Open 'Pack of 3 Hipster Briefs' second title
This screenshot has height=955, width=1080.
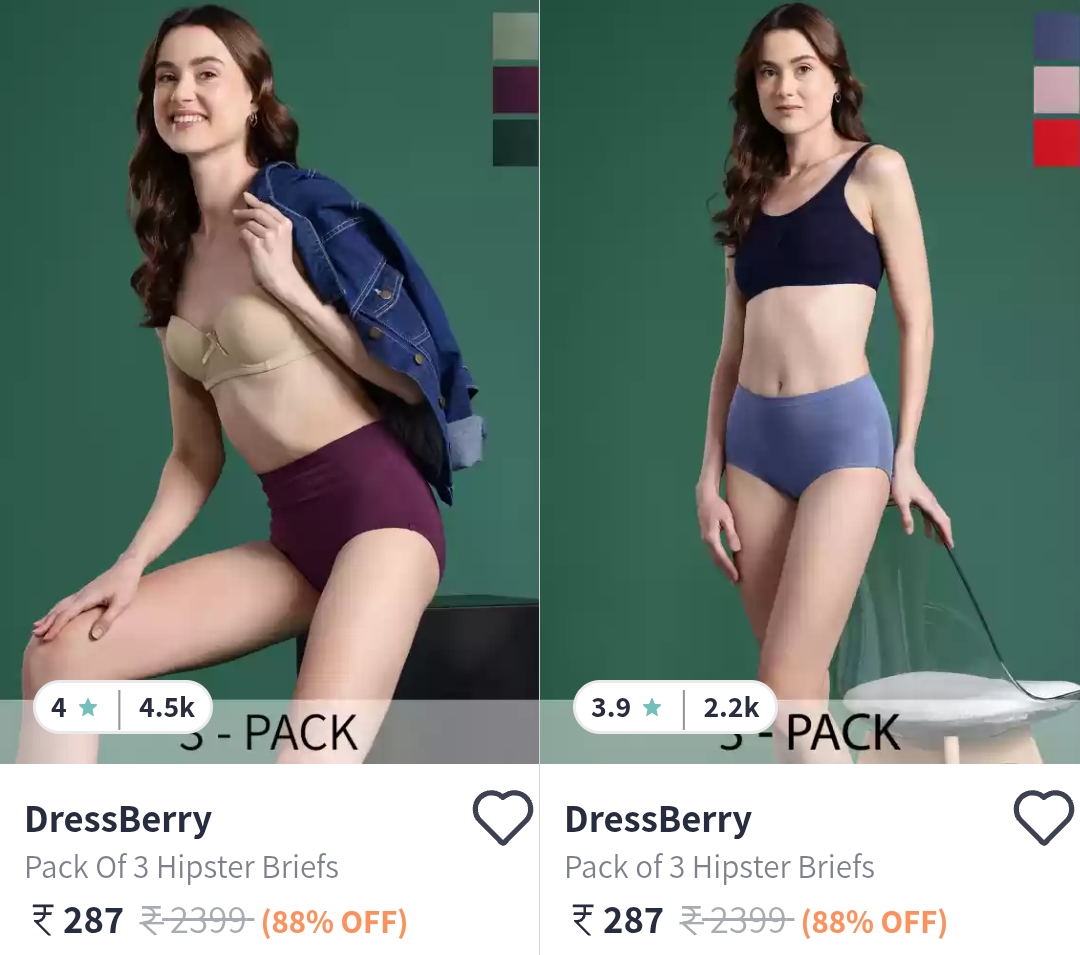(x=720, y=868)
